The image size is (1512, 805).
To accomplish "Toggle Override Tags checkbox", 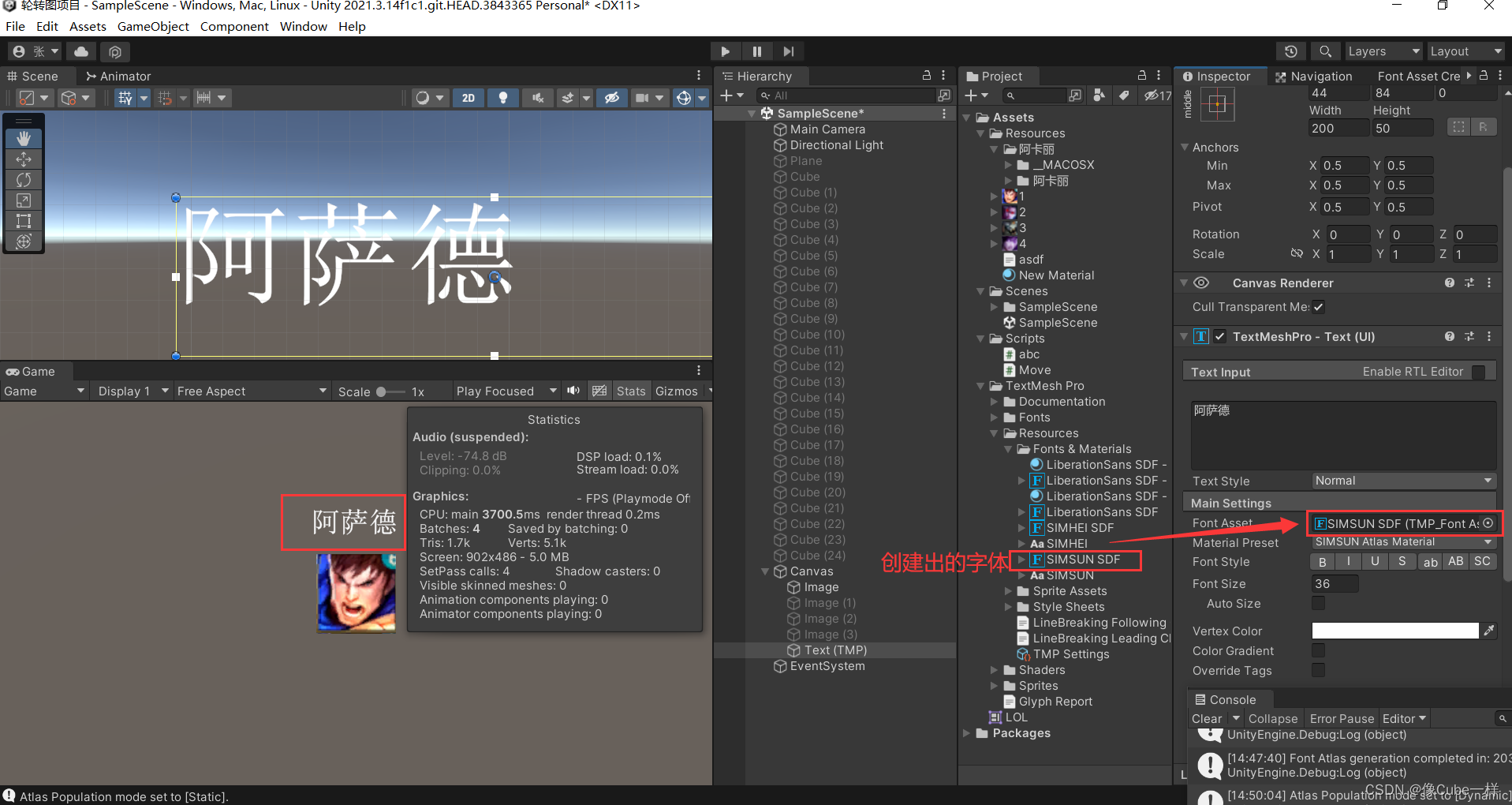I will (1318, 670).
